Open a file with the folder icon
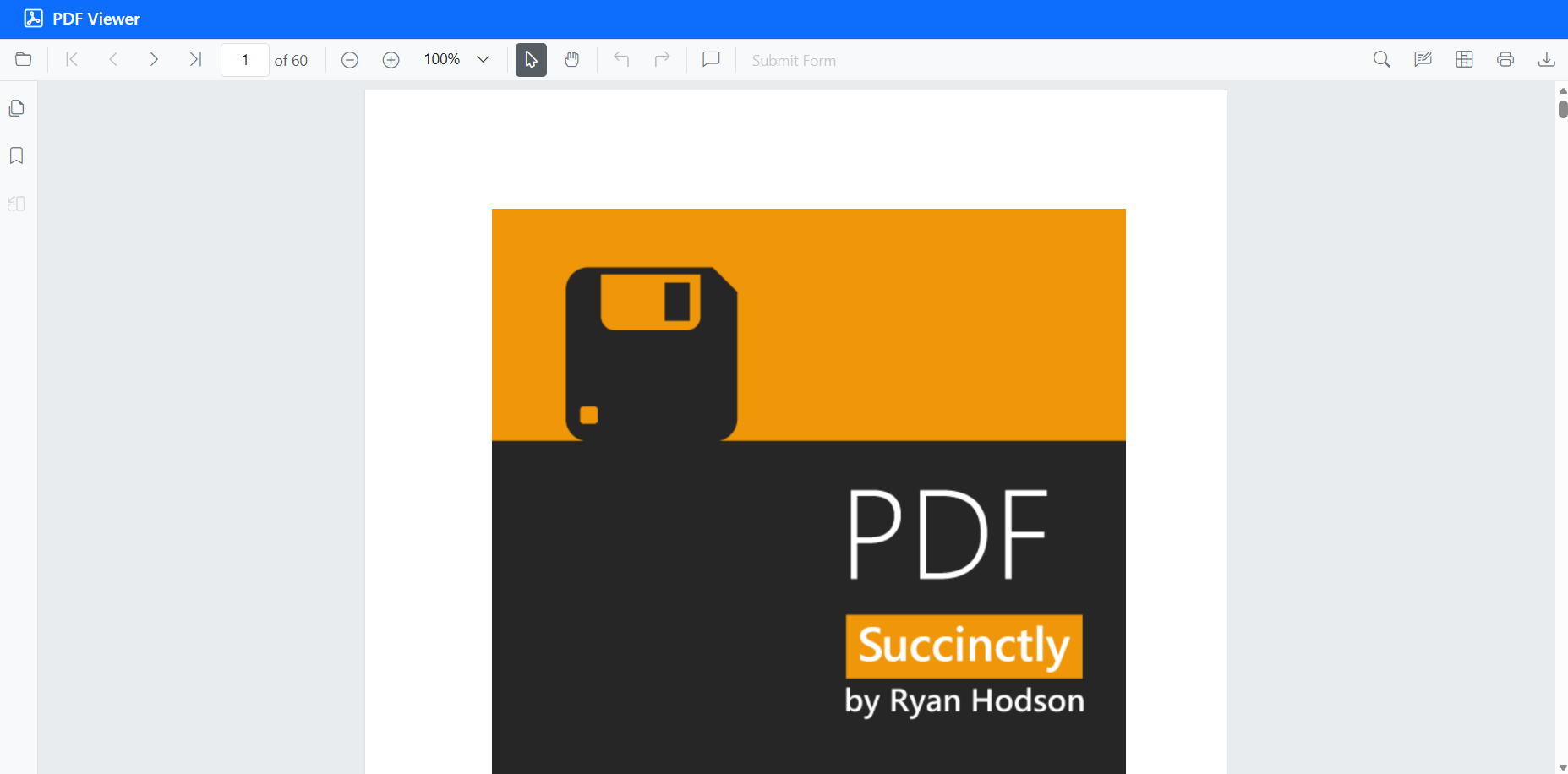Screen dimensions: 1568x774 click(x=24, y=60)
